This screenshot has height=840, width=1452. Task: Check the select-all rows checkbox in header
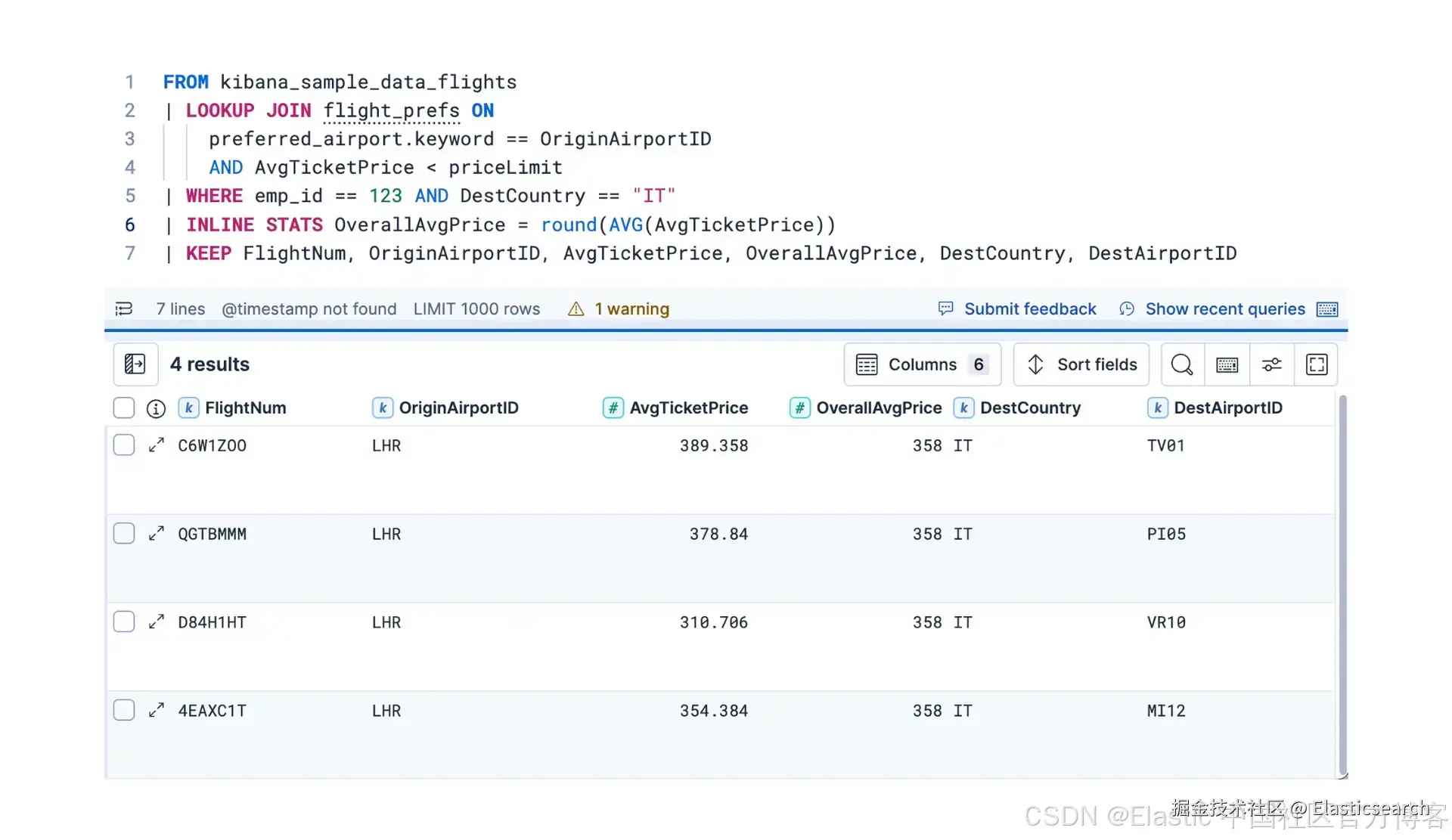[x=124, y=408]
